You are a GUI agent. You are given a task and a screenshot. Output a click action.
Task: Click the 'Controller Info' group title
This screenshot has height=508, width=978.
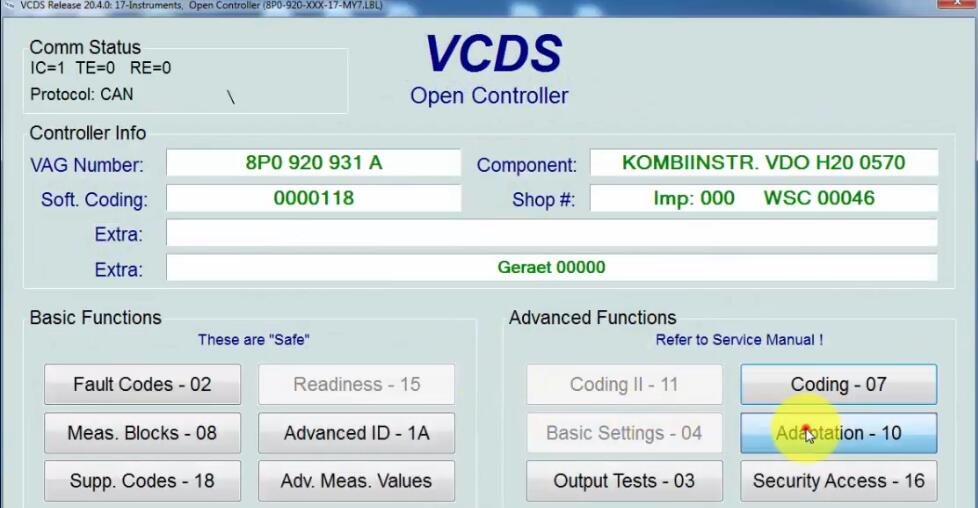[87, 133]
